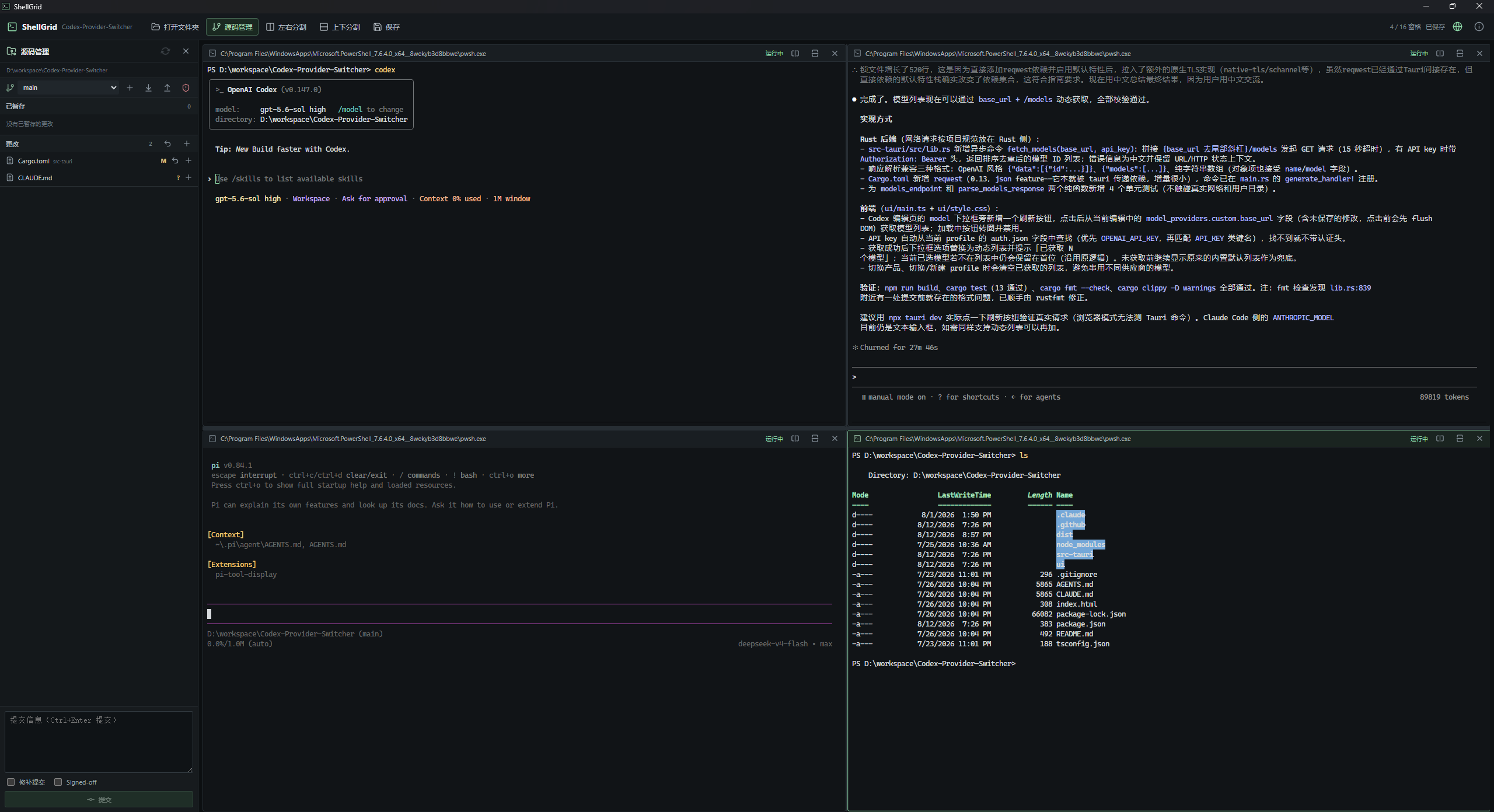
Task: Split Codex pane top-bottom
Action: coord(815,53)
